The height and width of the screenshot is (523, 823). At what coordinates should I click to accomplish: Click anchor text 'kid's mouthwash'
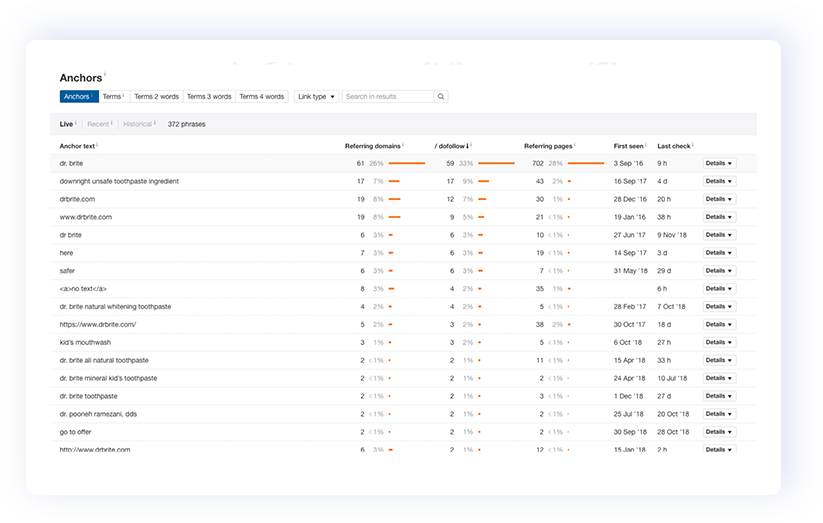(x=85, y=342)
